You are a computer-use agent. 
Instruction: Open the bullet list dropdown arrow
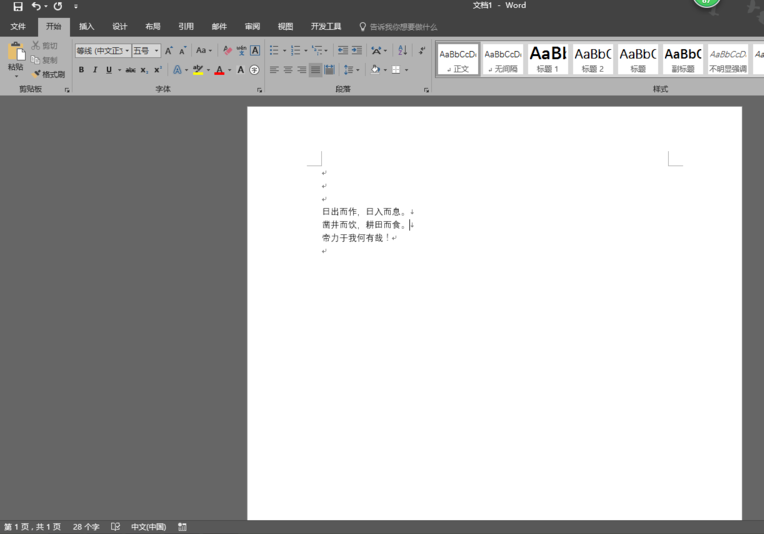285,51
